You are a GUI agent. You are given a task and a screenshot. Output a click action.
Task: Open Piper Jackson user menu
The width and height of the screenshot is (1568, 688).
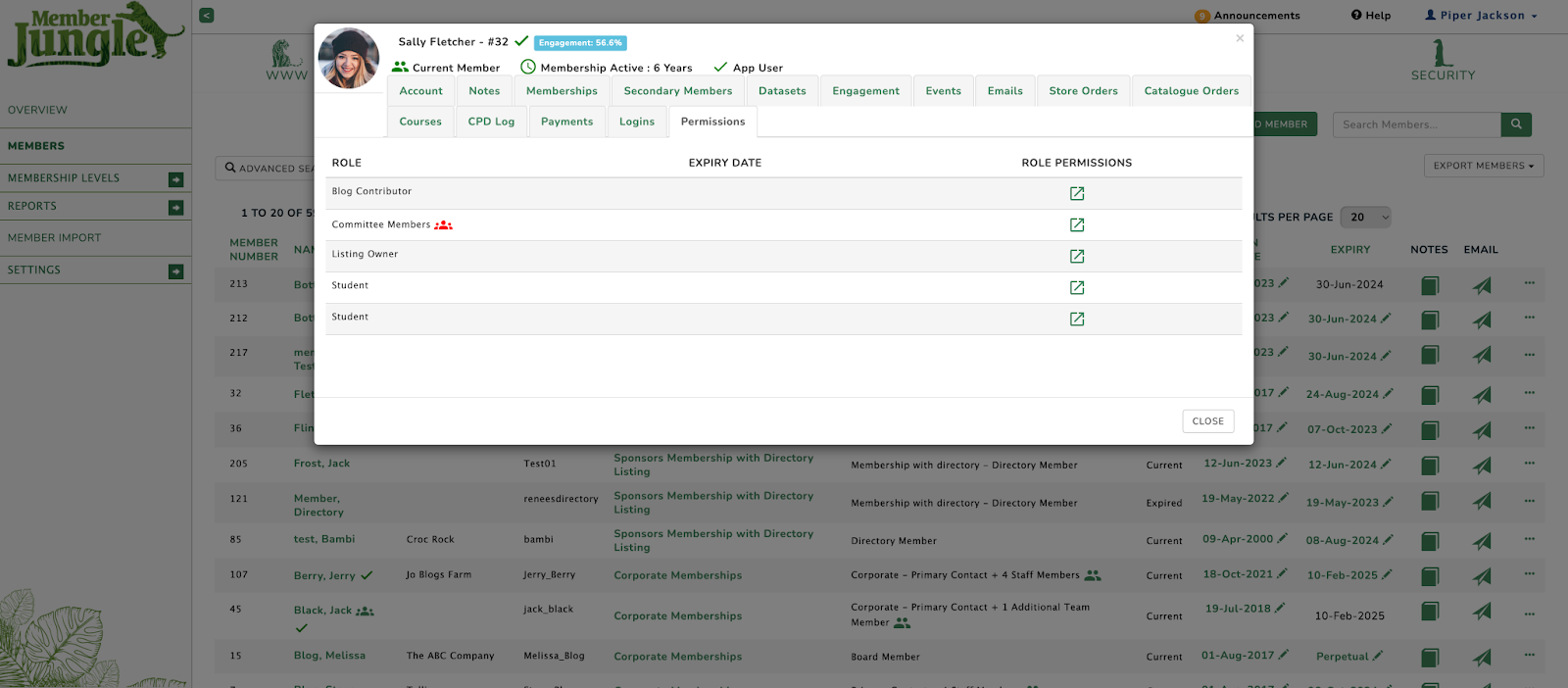click(1481, 15)
